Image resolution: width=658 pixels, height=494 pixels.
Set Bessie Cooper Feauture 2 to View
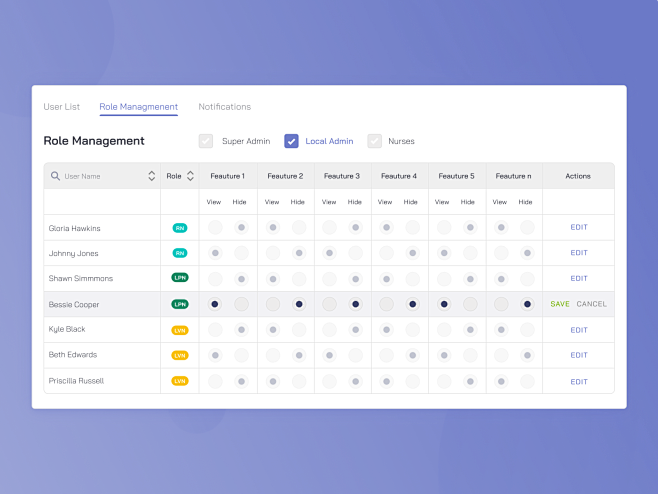click(x=273, y=304)
